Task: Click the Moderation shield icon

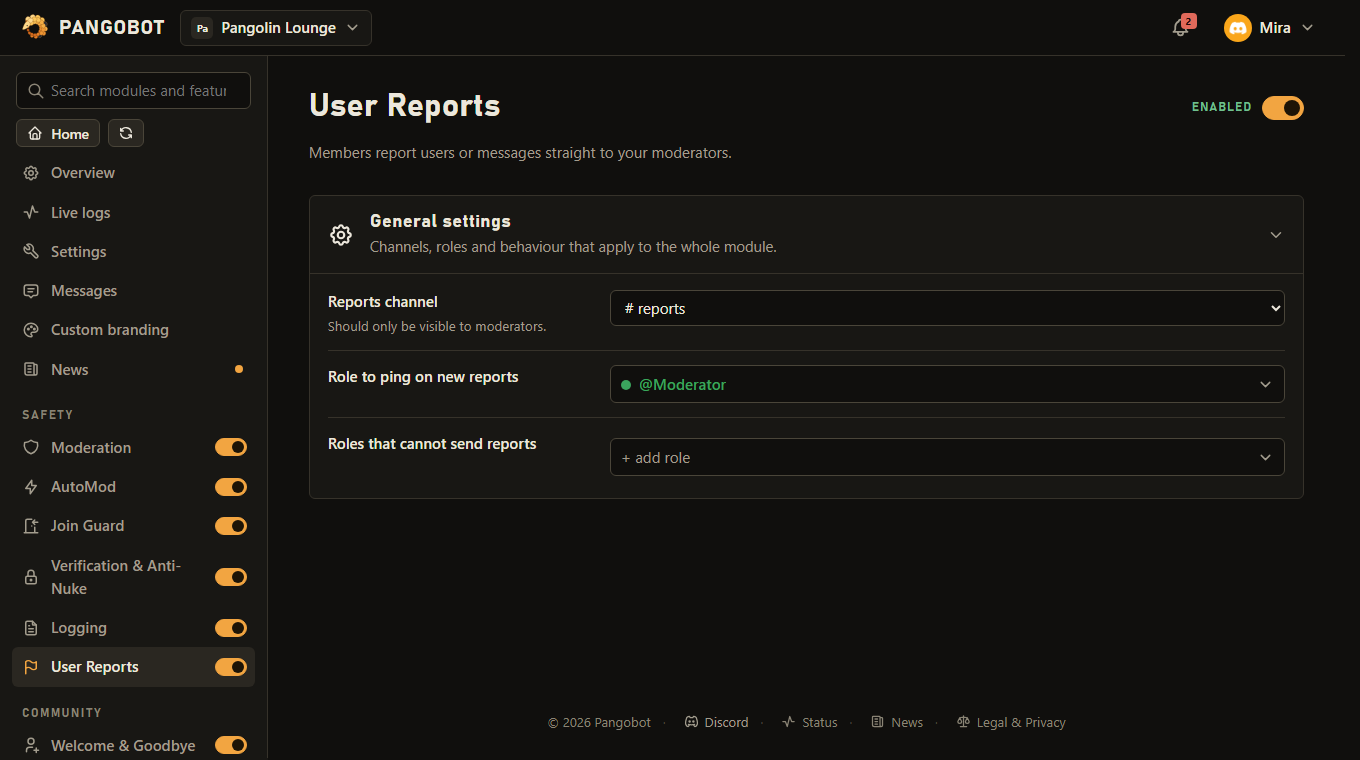Action: [31, 447]
